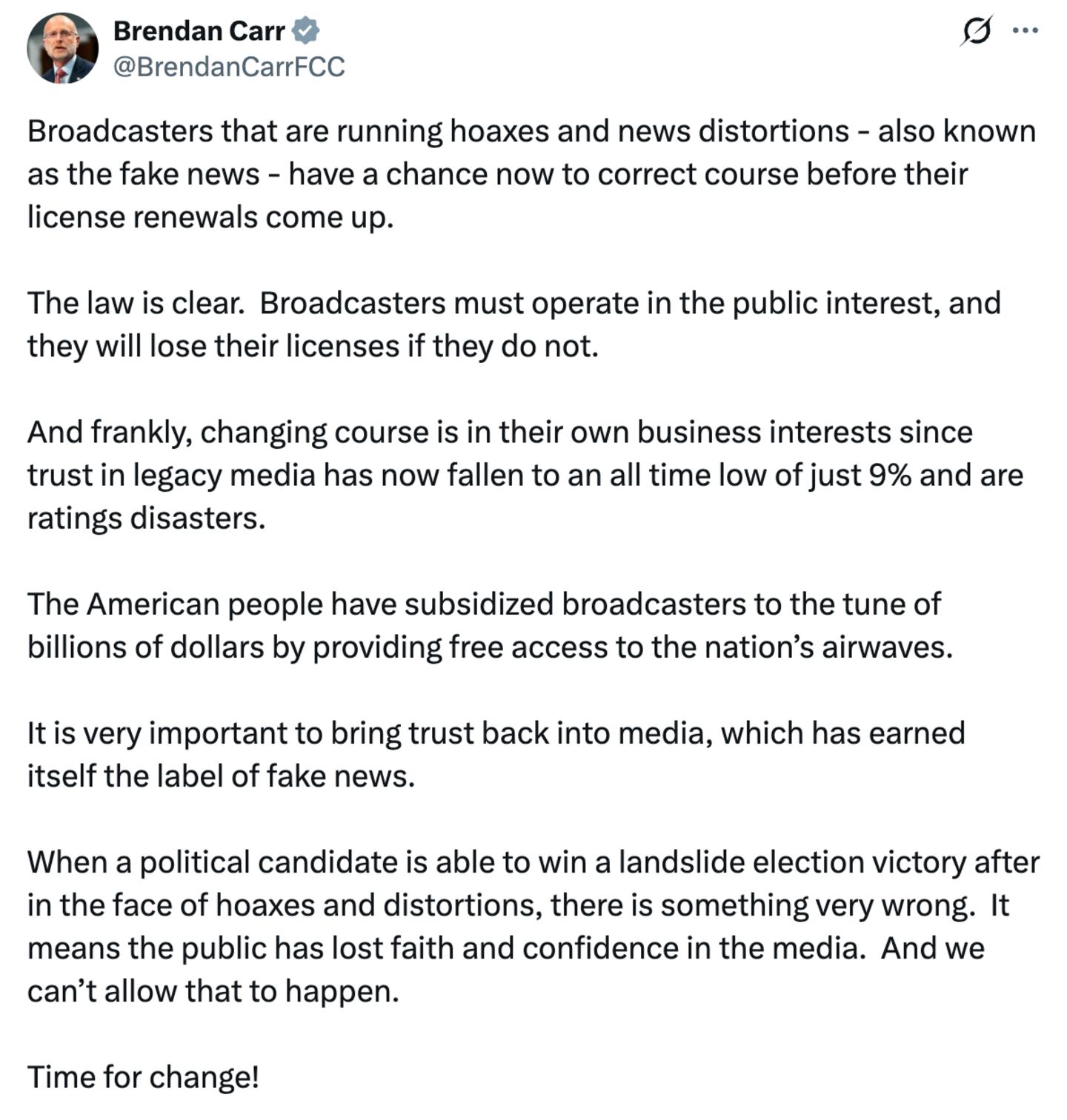Open the three-dot more options menu

tap(1025, 30)
